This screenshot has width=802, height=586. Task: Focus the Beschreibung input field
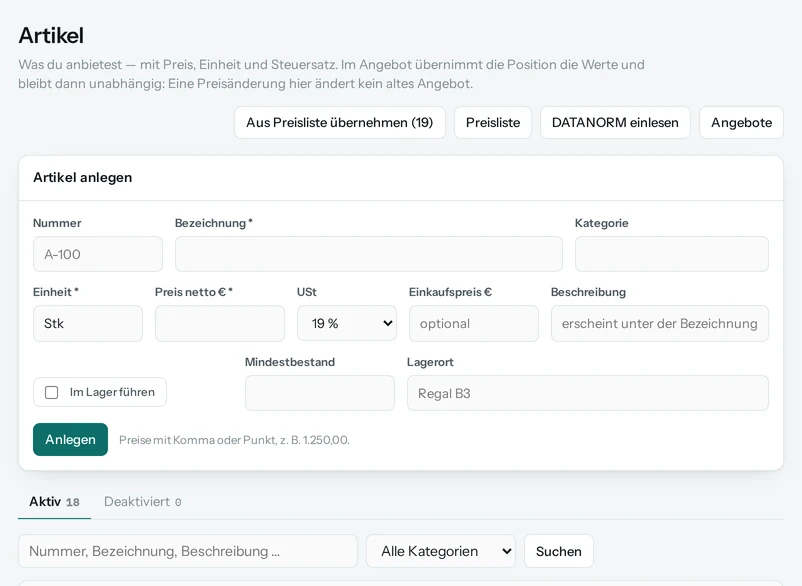pyautogui.click(x=660, y=323)
